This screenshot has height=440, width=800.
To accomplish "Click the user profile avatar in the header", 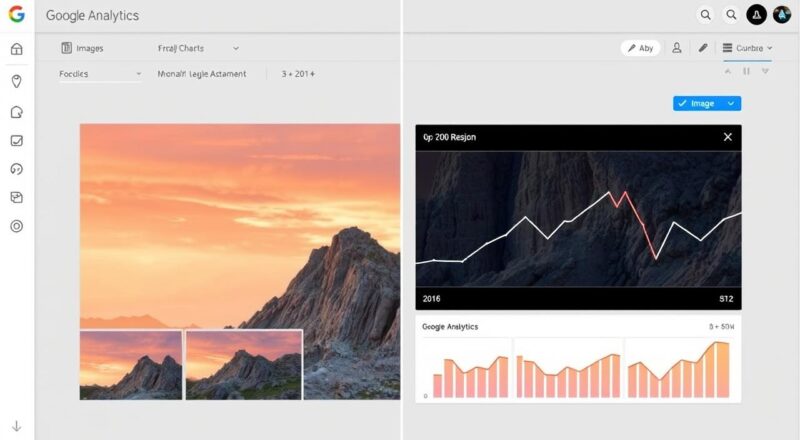I will tap(782, 15).
